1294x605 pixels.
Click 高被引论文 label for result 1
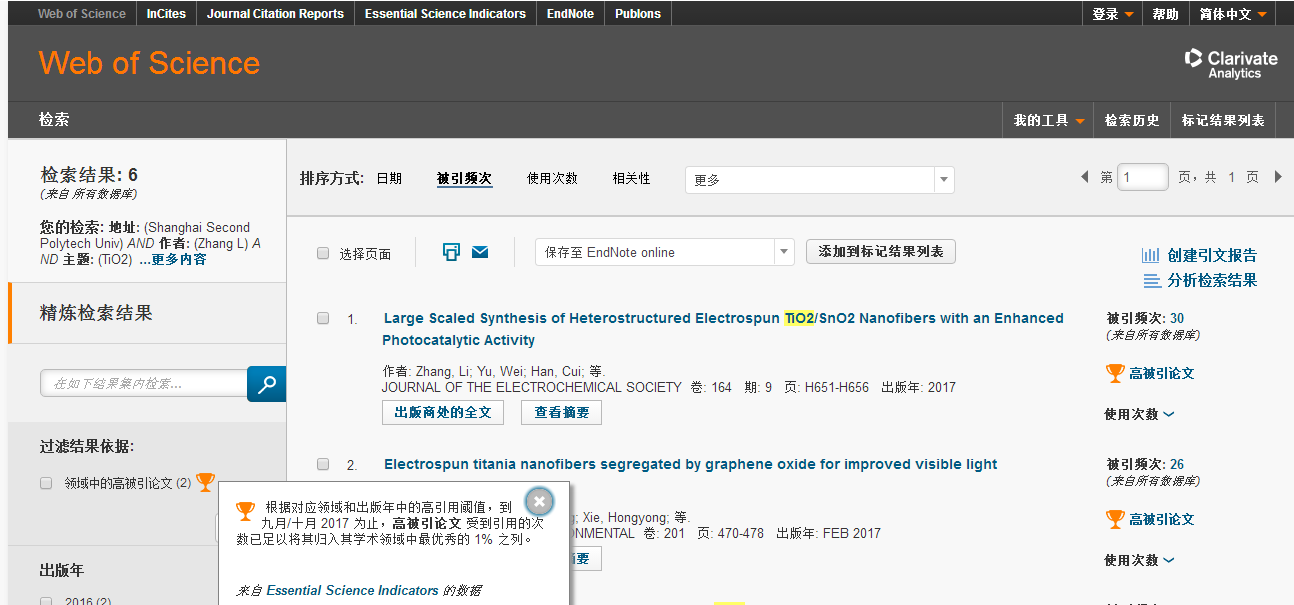click(x=1162, y=373)
